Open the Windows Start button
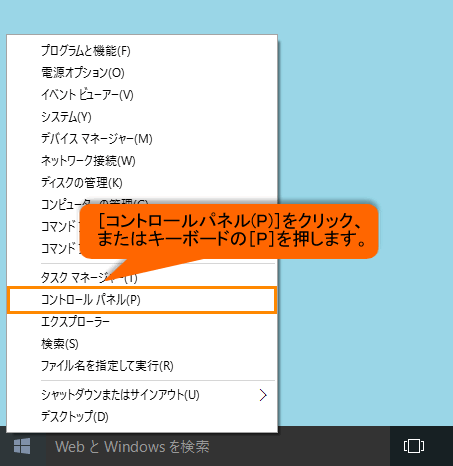 click(22, 446)
